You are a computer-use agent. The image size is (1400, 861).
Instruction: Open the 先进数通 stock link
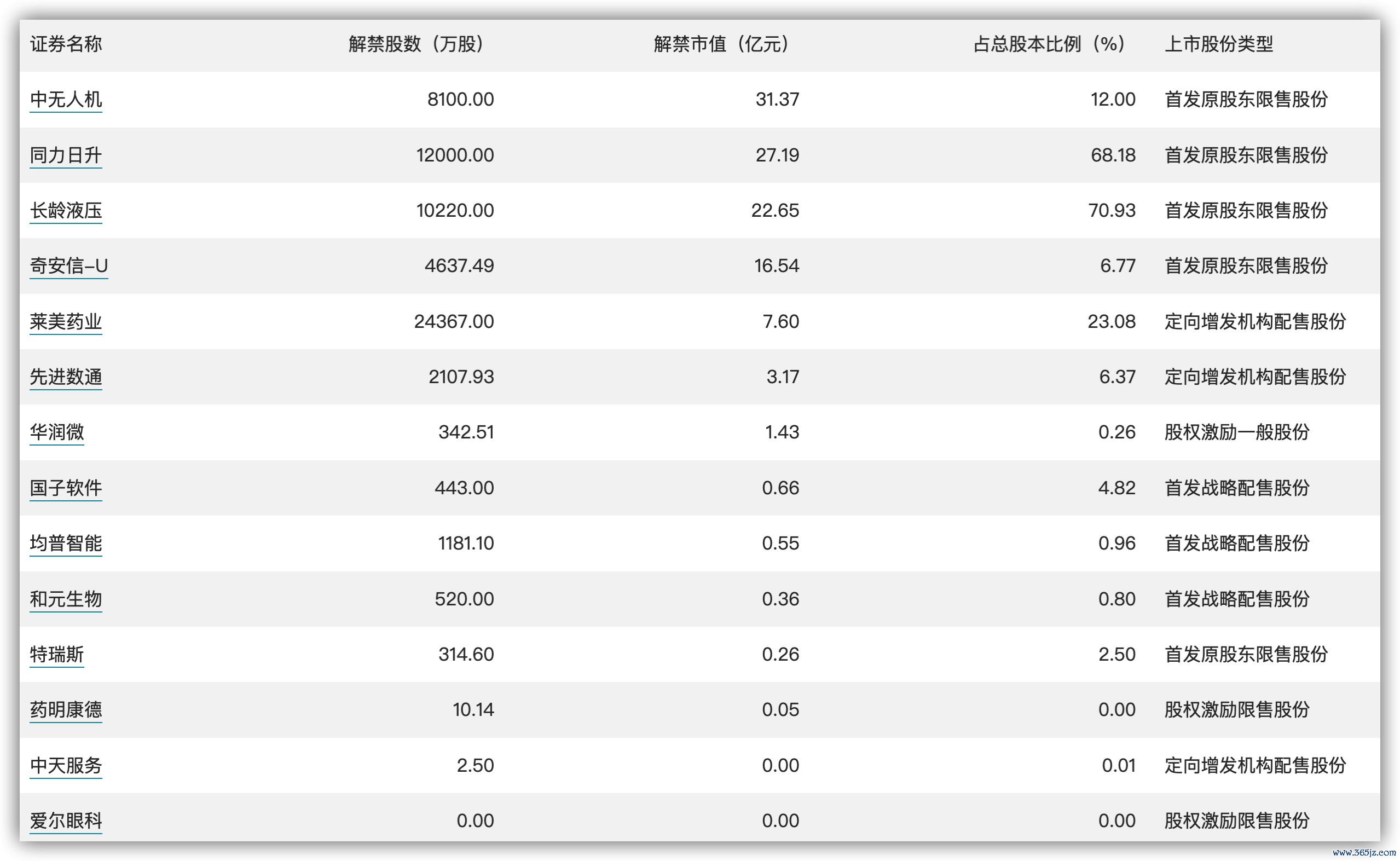(x=66, y=377)
